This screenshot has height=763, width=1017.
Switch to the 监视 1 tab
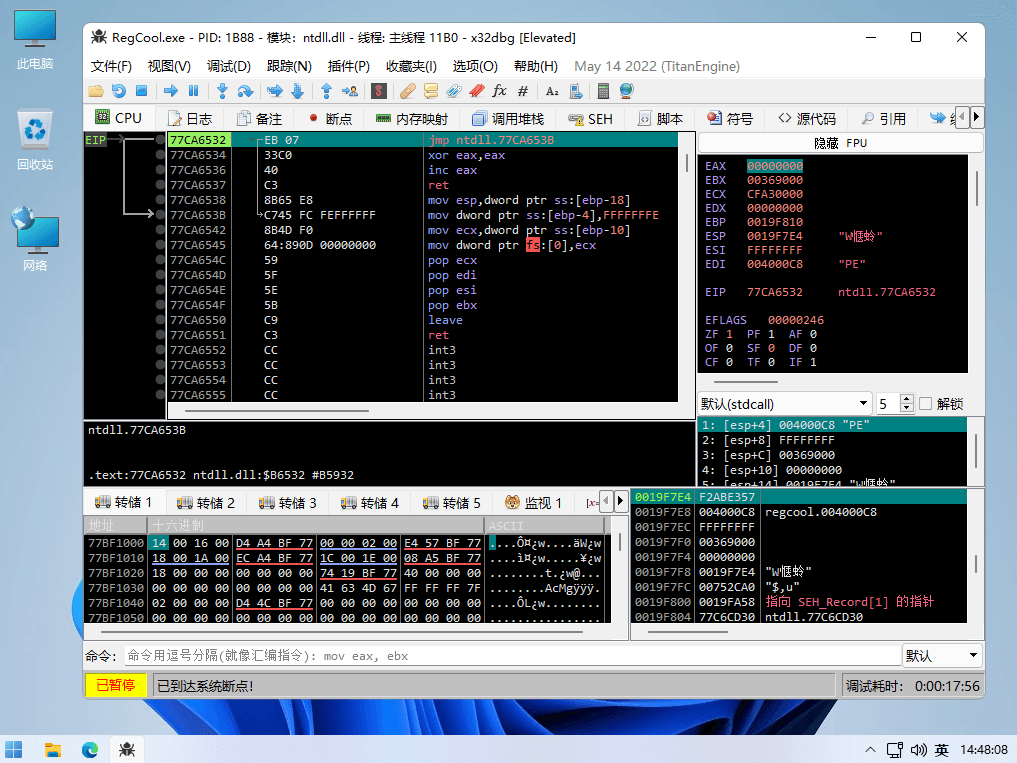click(x=533, y=503)
